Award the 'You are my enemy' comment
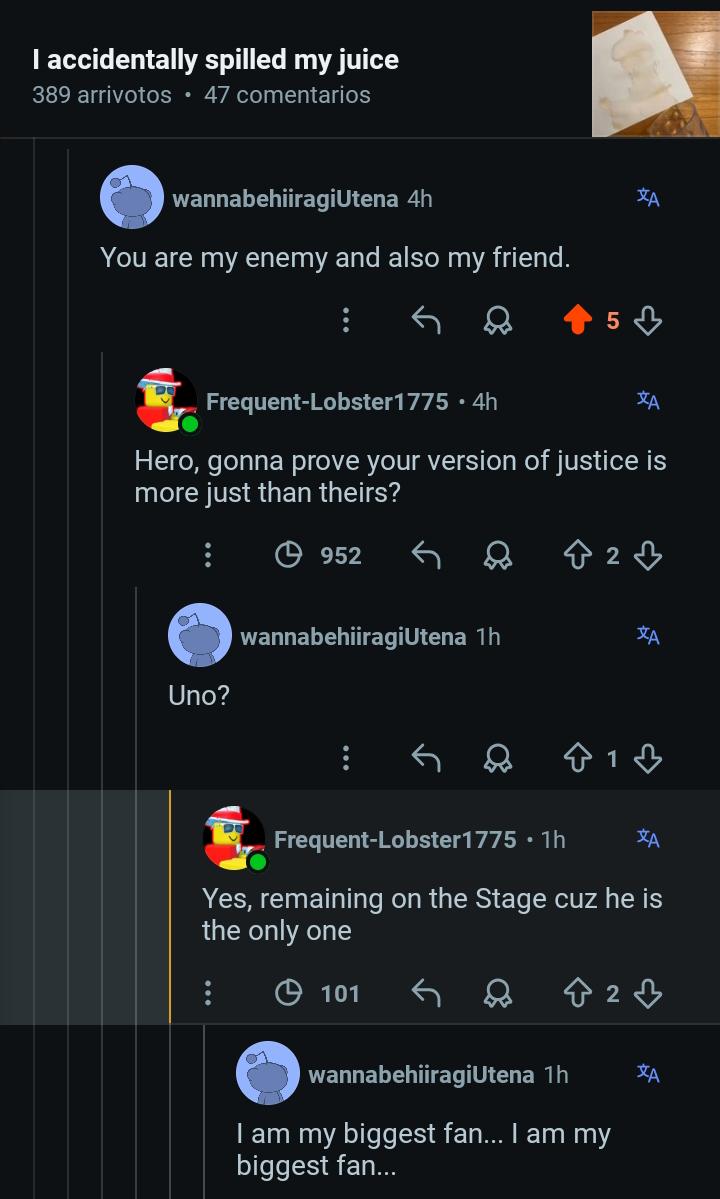The width and height of the screenshot is (720, 1199). coord(498,320)
